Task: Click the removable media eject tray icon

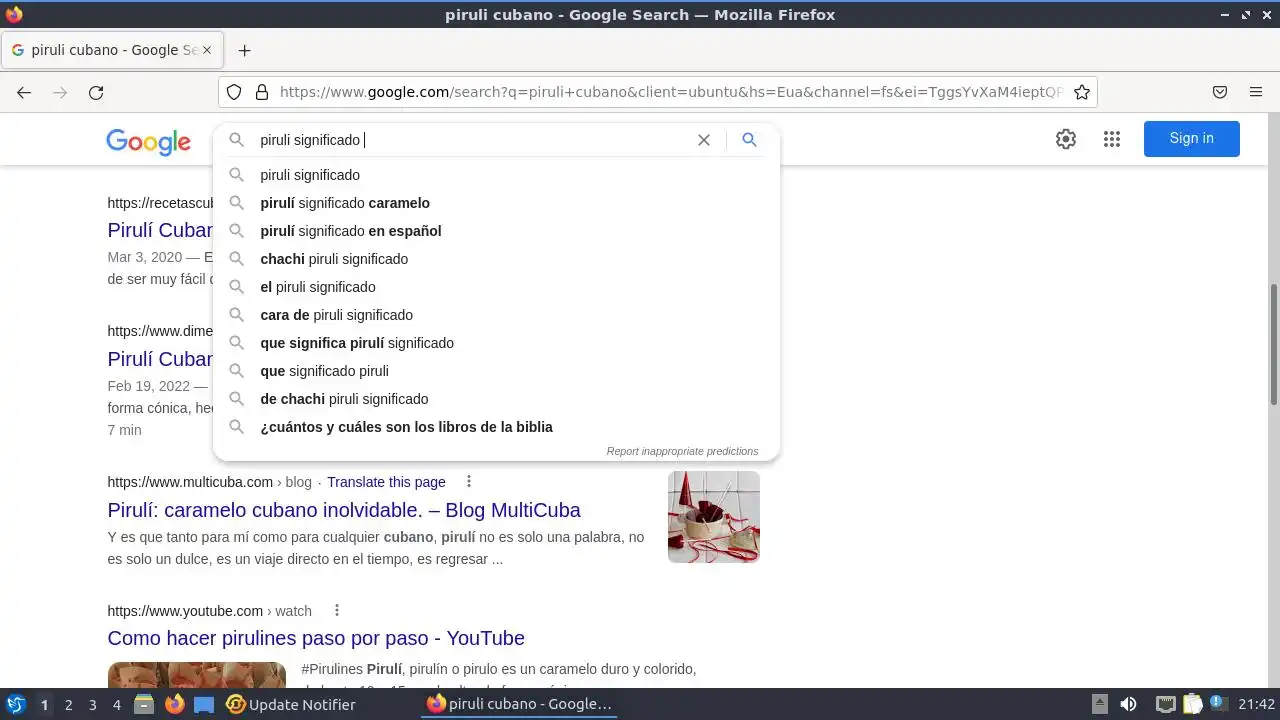Action: pyautogui.click(x=1099, y=704)
